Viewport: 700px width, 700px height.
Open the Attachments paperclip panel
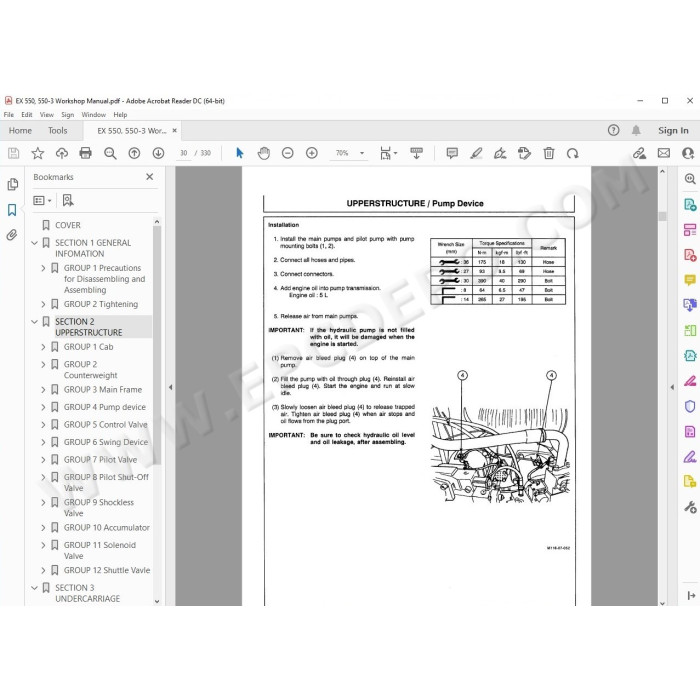coord(12,235)
